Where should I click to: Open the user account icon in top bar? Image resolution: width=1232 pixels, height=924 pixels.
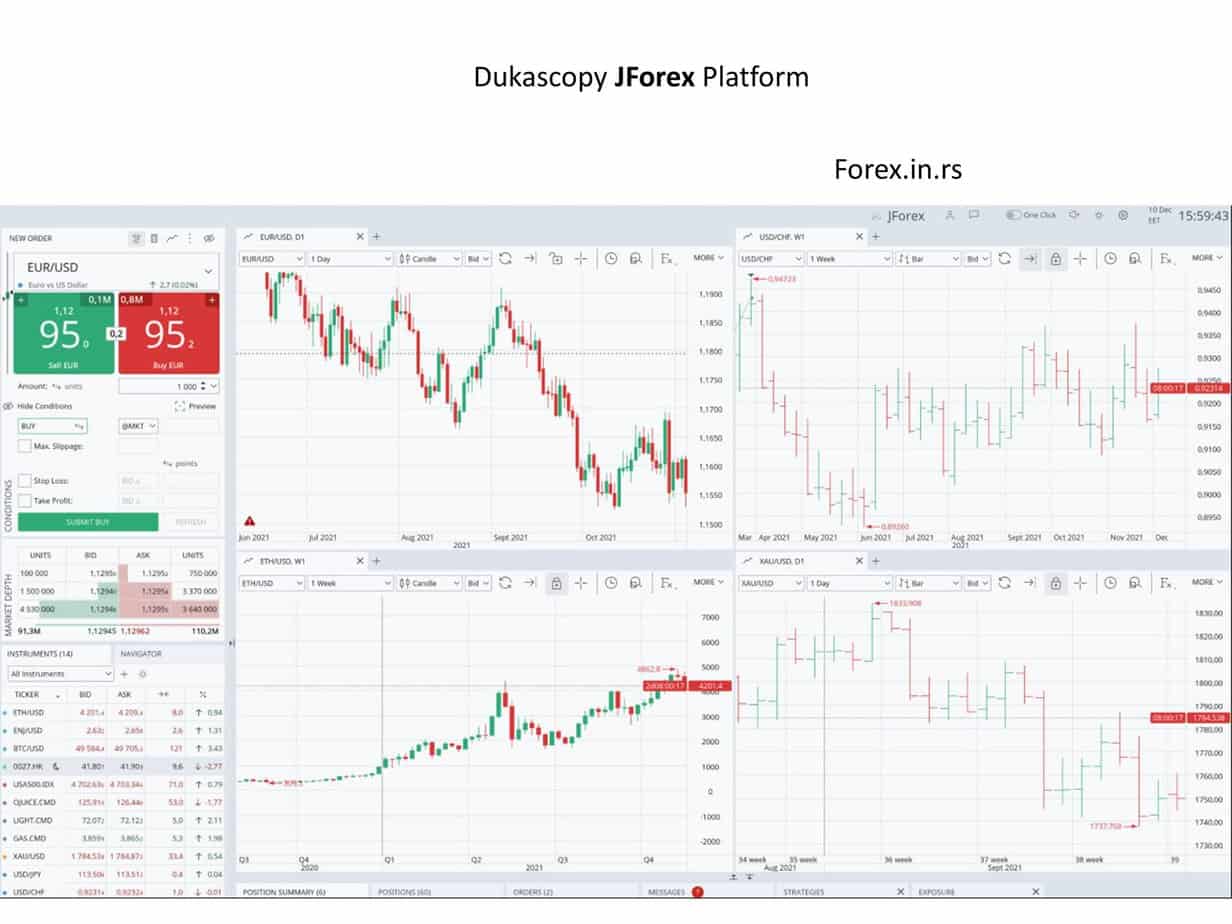949,215
